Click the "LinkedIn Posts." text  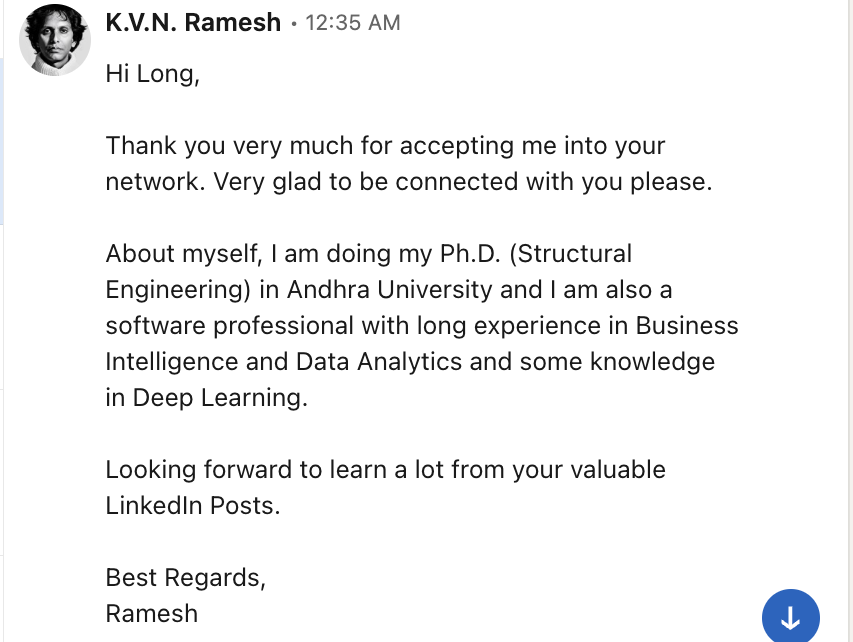(x=193, y=505)
